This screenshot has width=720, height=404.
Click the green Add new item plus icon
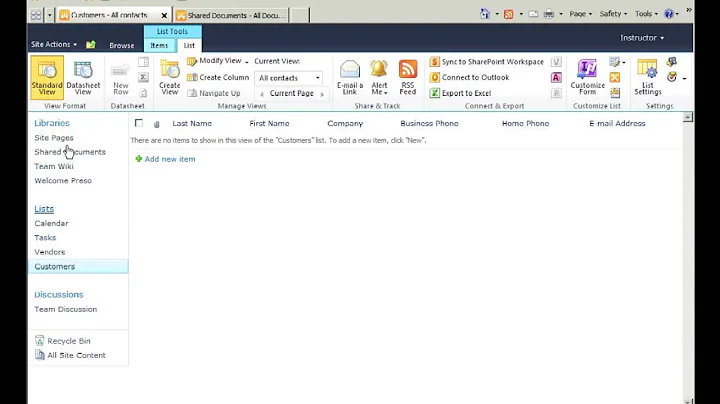pyautogui.click(x=138, y=159)
